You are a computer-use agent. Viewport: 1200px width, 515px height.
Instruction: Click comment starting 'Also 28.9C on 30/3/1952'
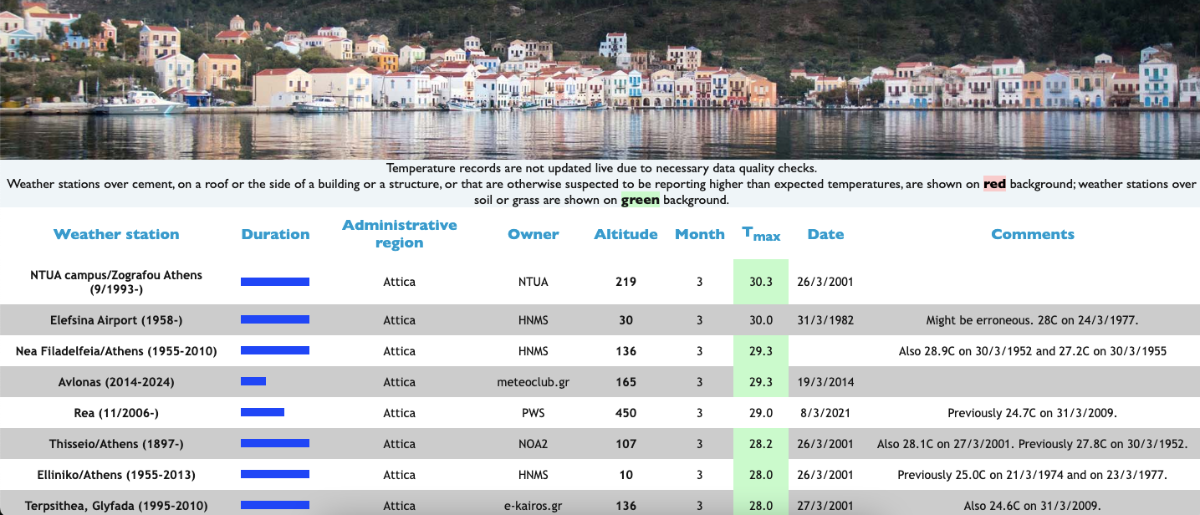click(x=1033, y=351)
